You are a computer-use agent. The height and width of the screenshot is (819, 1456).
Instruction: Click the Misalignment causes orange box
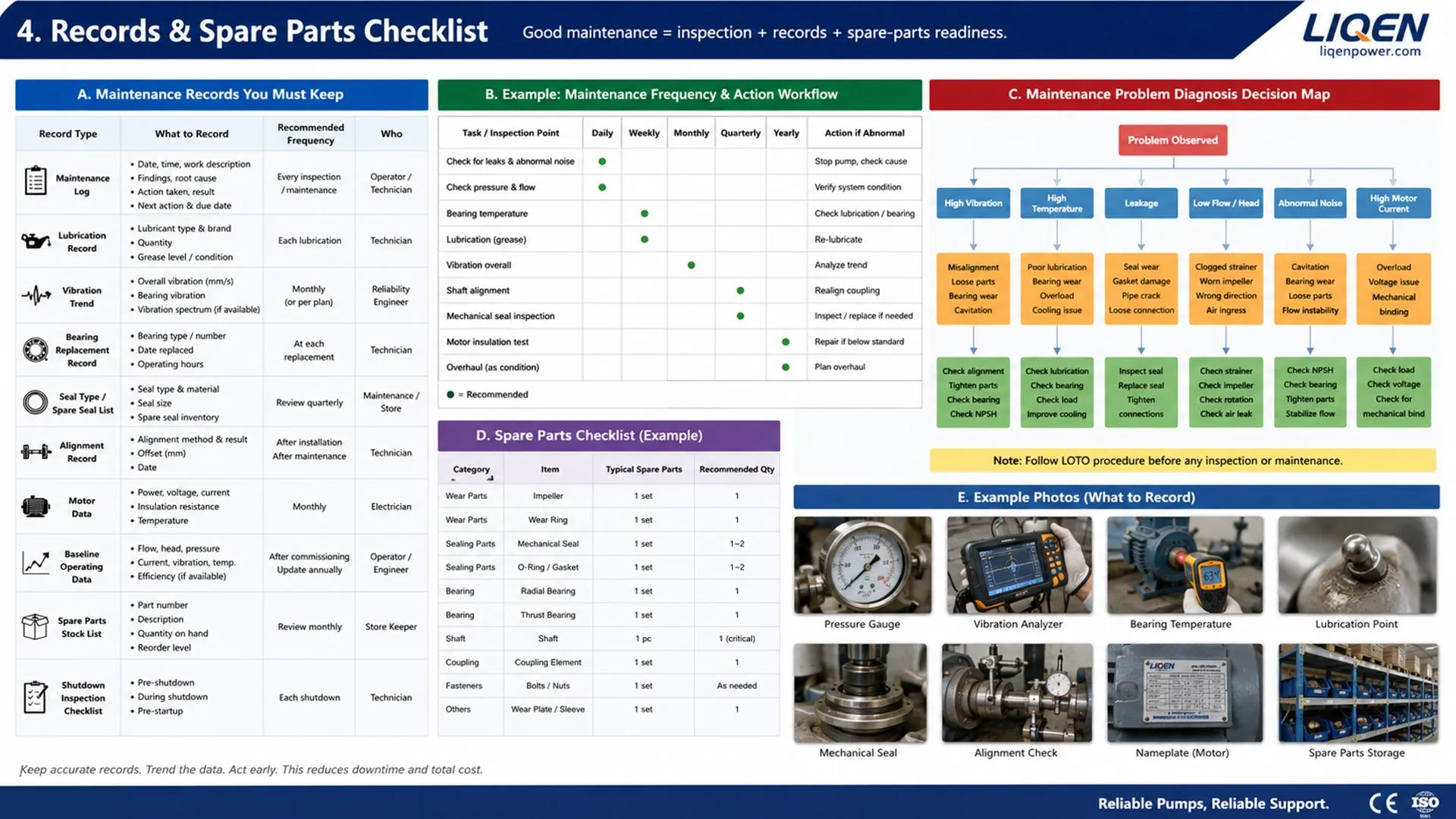click(973, 289)
